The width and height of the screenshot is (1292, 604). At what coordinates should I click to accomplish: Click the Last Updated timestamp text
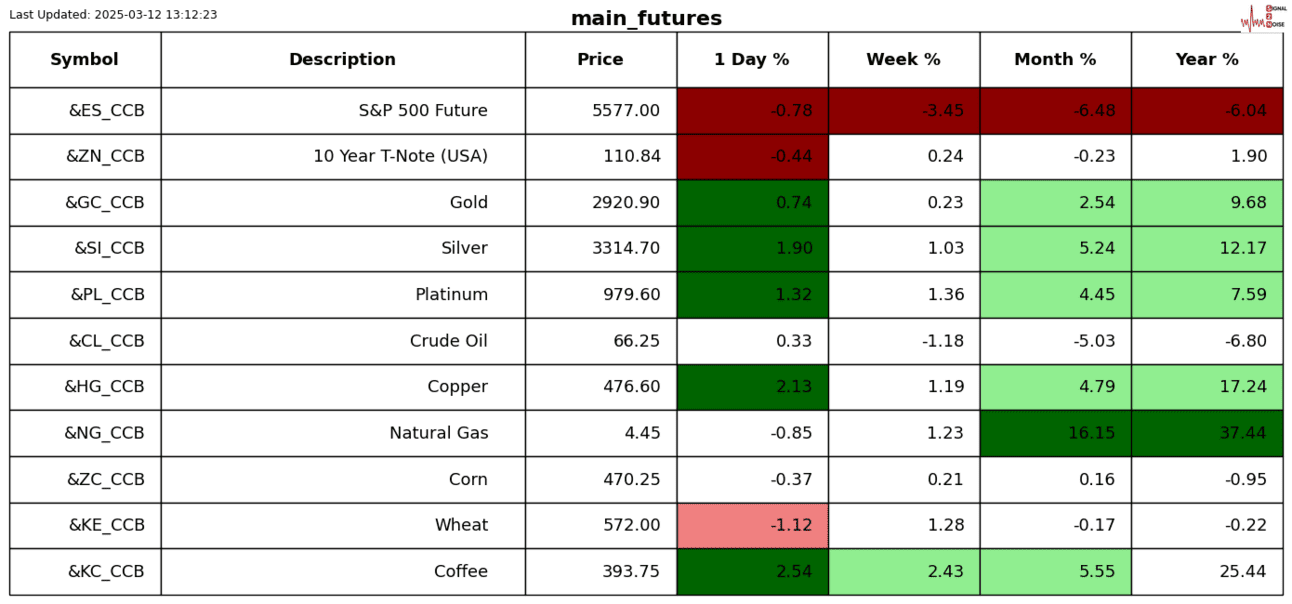click(x=113, y=15)
